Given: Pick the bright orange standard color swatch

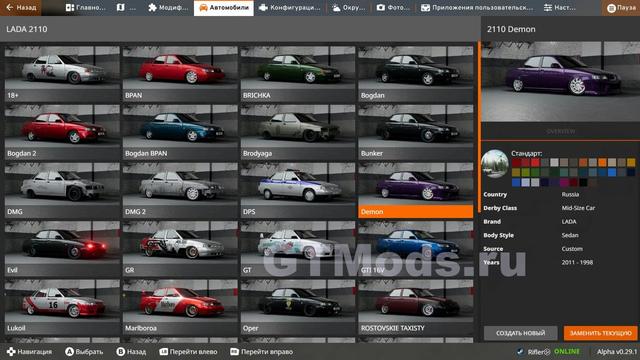Looking at the screenshot, I should coord(602,162).
